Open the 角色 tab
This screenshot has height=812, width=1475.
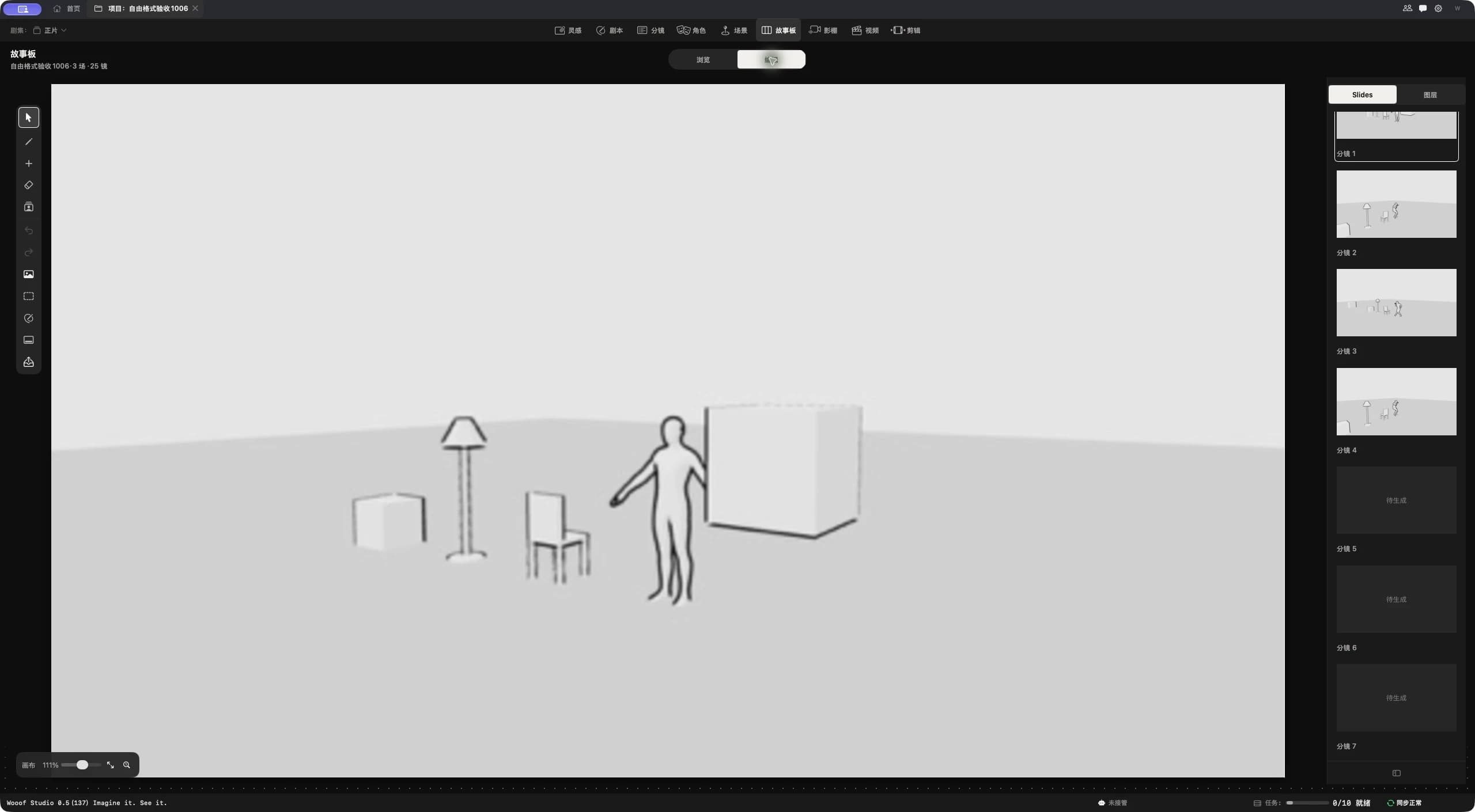coord(691,31)
